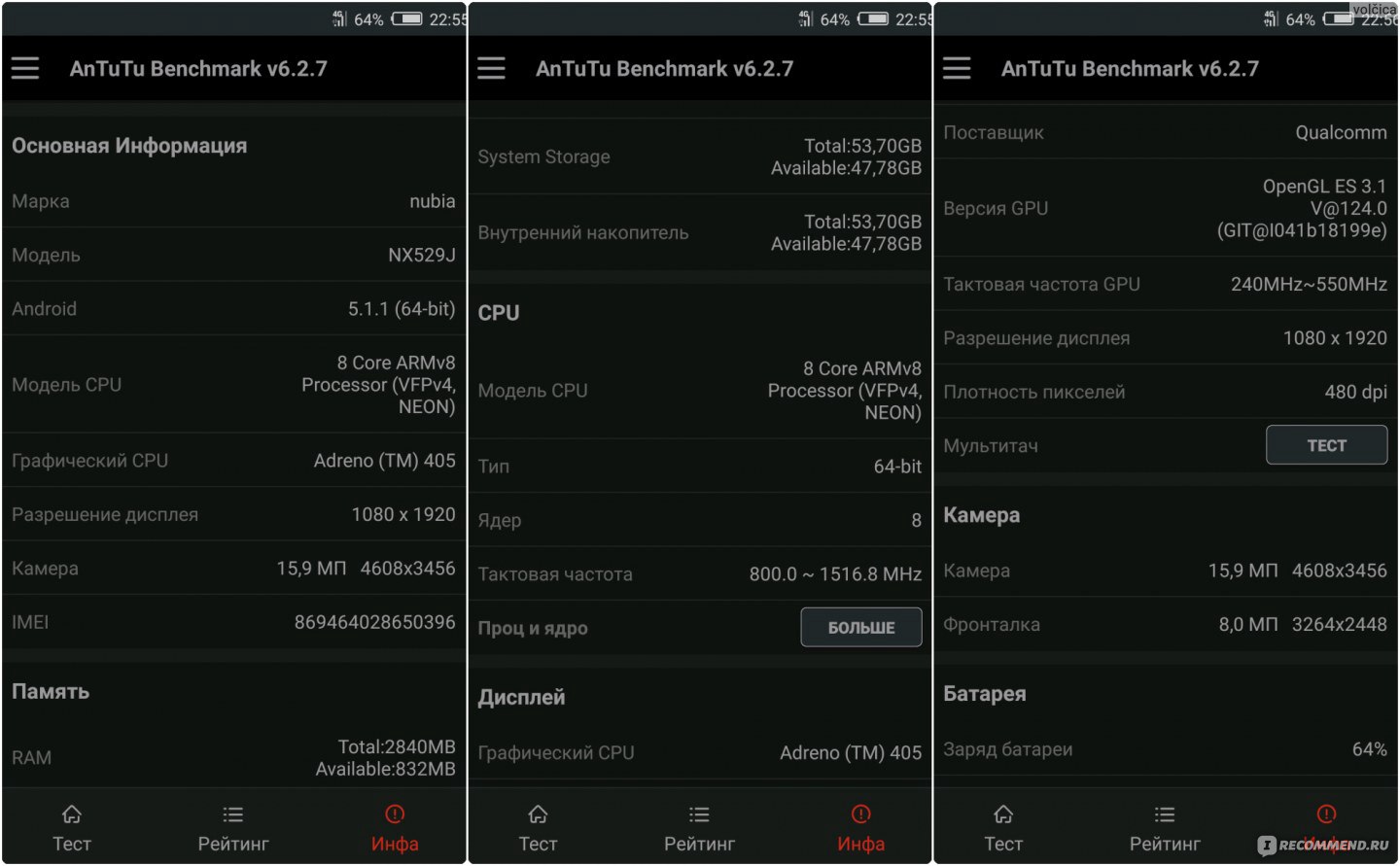Click БОЛЬШЕ button for Проц и ядро

(861, 627)
